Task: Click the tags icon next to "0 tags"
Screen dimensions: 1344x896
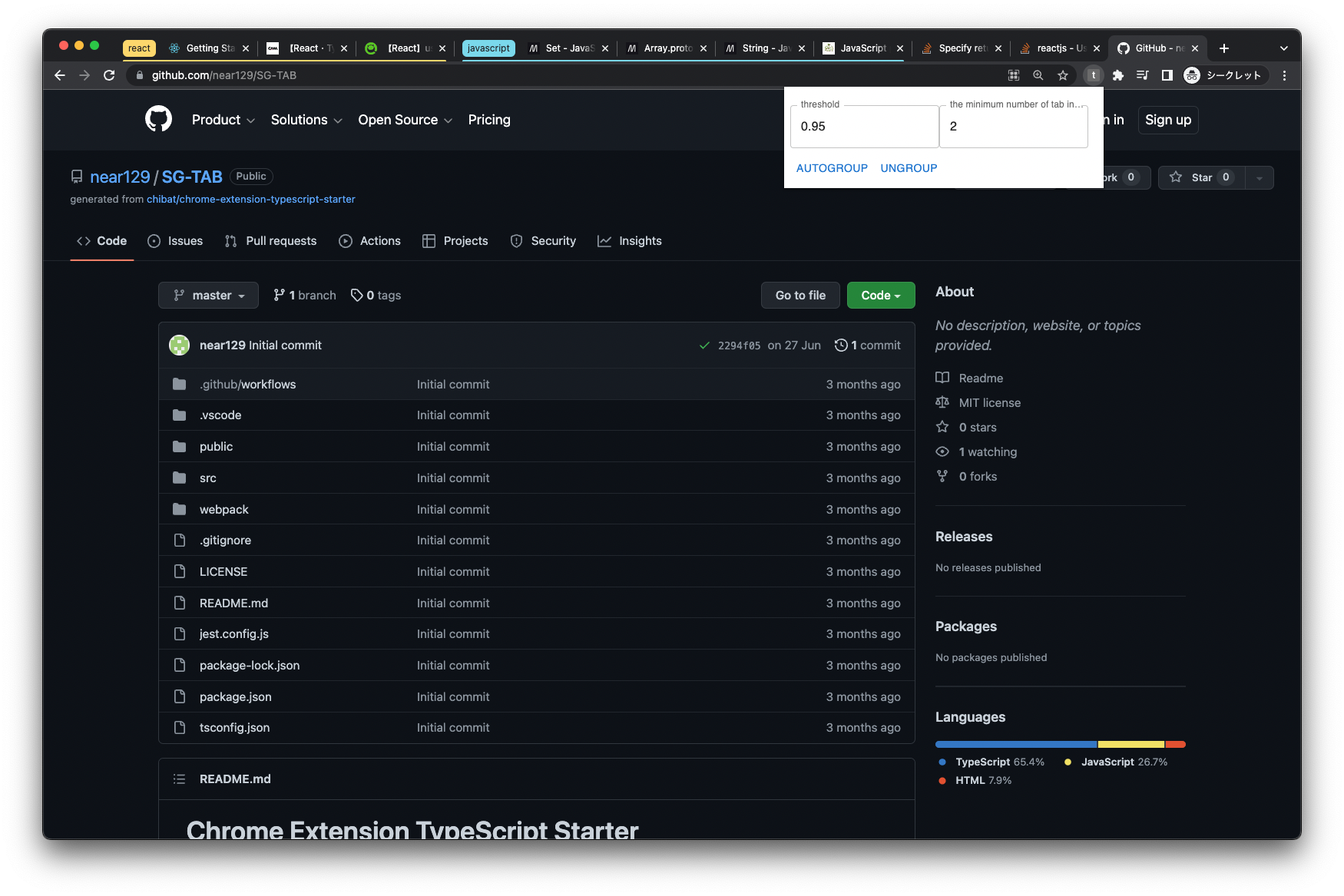Action: point(357,295)
